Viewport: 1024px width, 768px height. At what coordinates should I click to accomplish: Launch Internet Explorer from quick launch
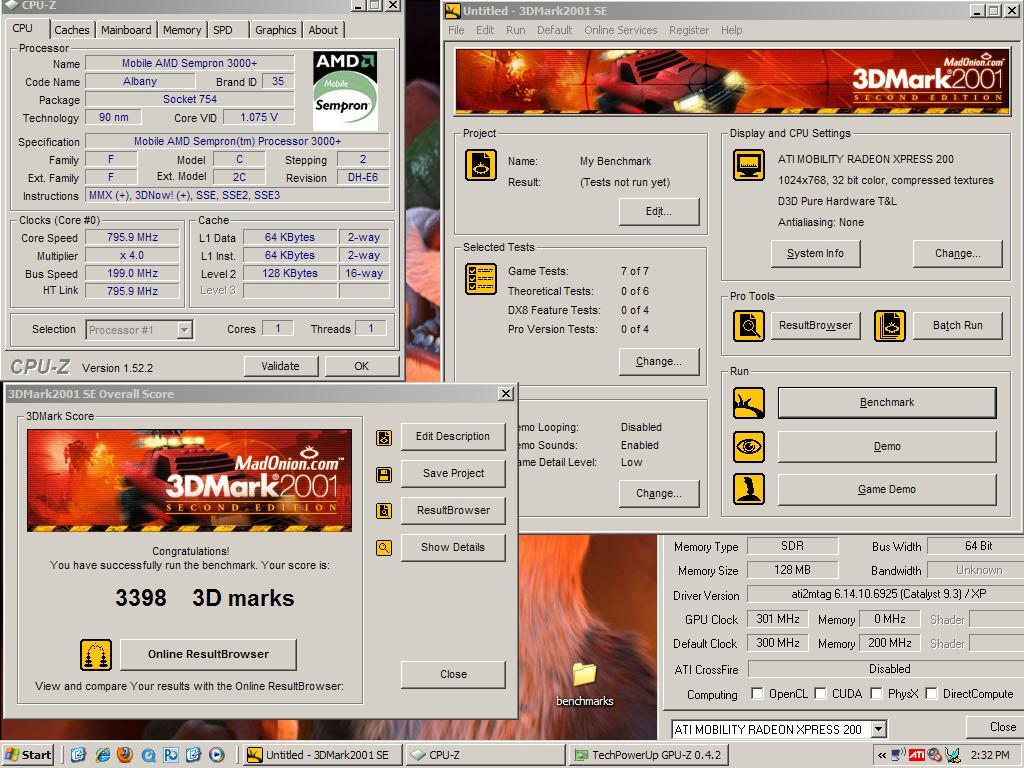(x=103, y=755)
